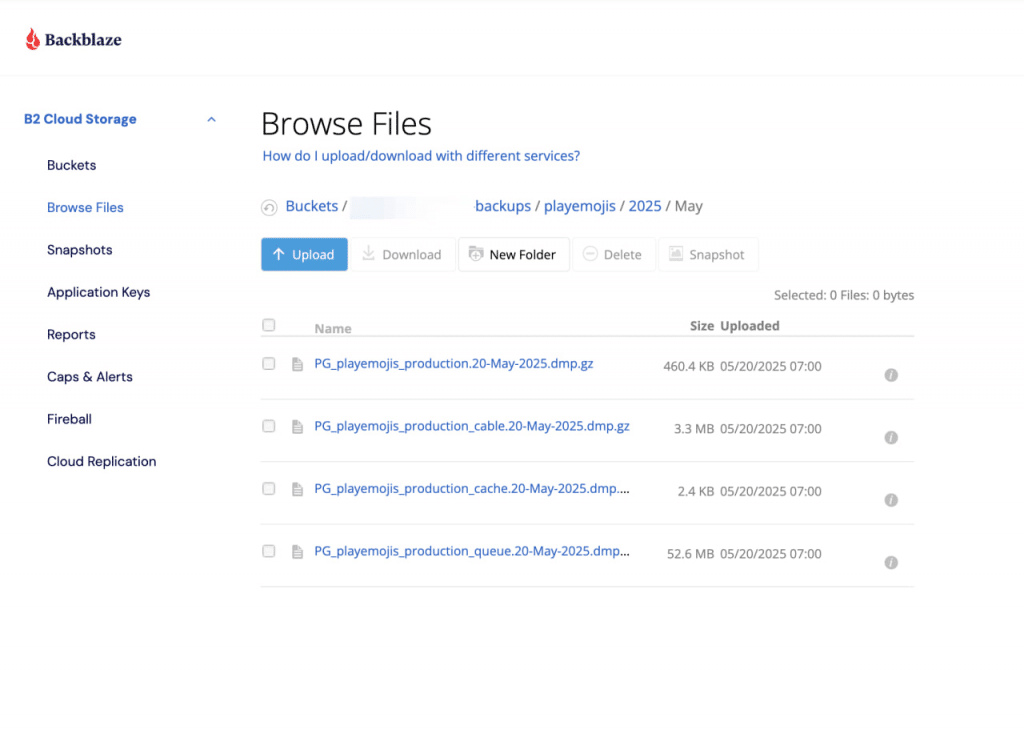Open PG_playemojis_production_queue file link
Image resolution: width=1024 pixels, height=730 pixels.
pos(472,552)
